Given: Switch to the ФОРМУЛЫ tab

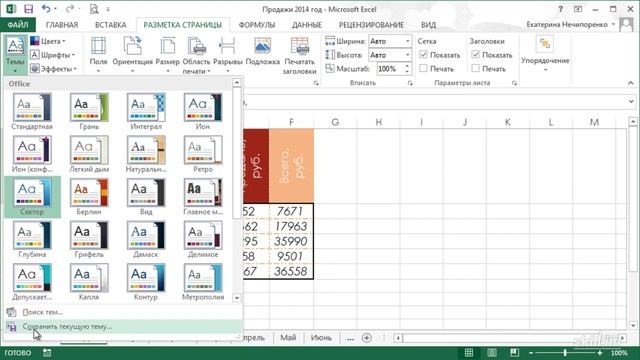Looking at the screenshot, I should click(x=257, y=25).
